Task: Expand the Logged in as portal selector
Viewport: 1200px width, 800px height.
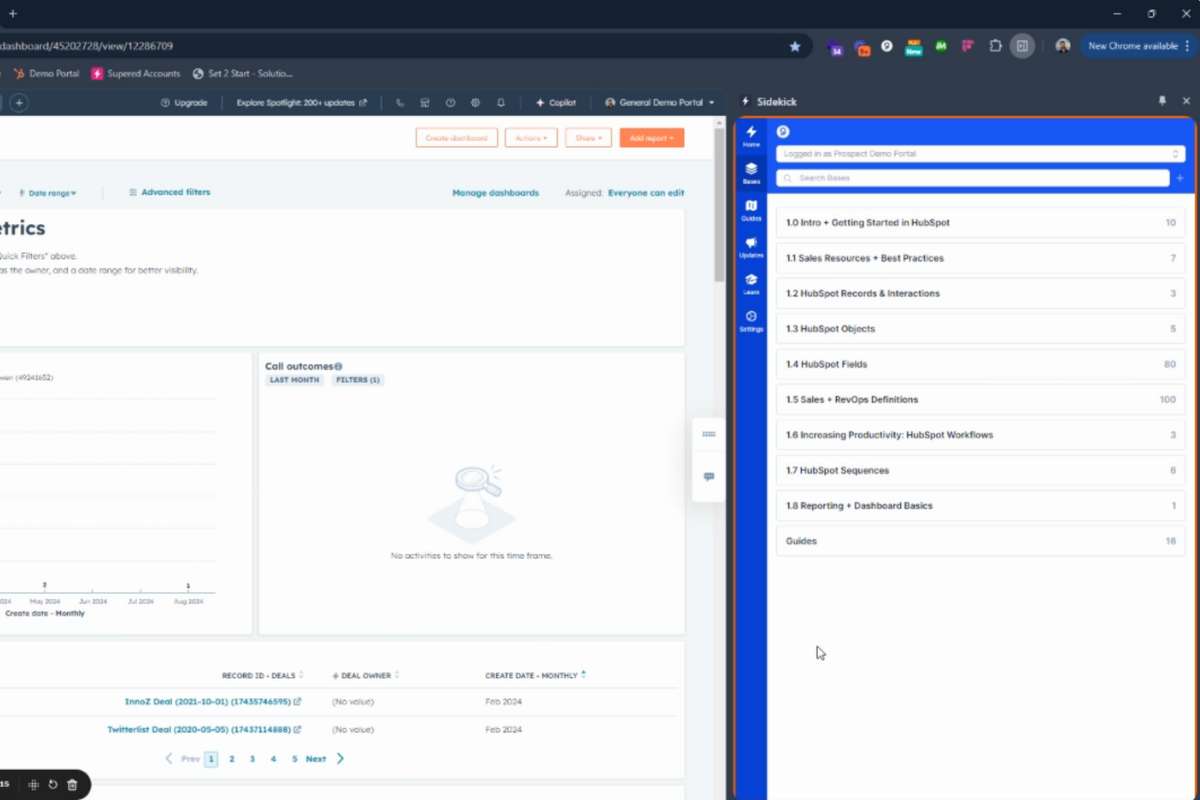Action: tap(980, 154)
